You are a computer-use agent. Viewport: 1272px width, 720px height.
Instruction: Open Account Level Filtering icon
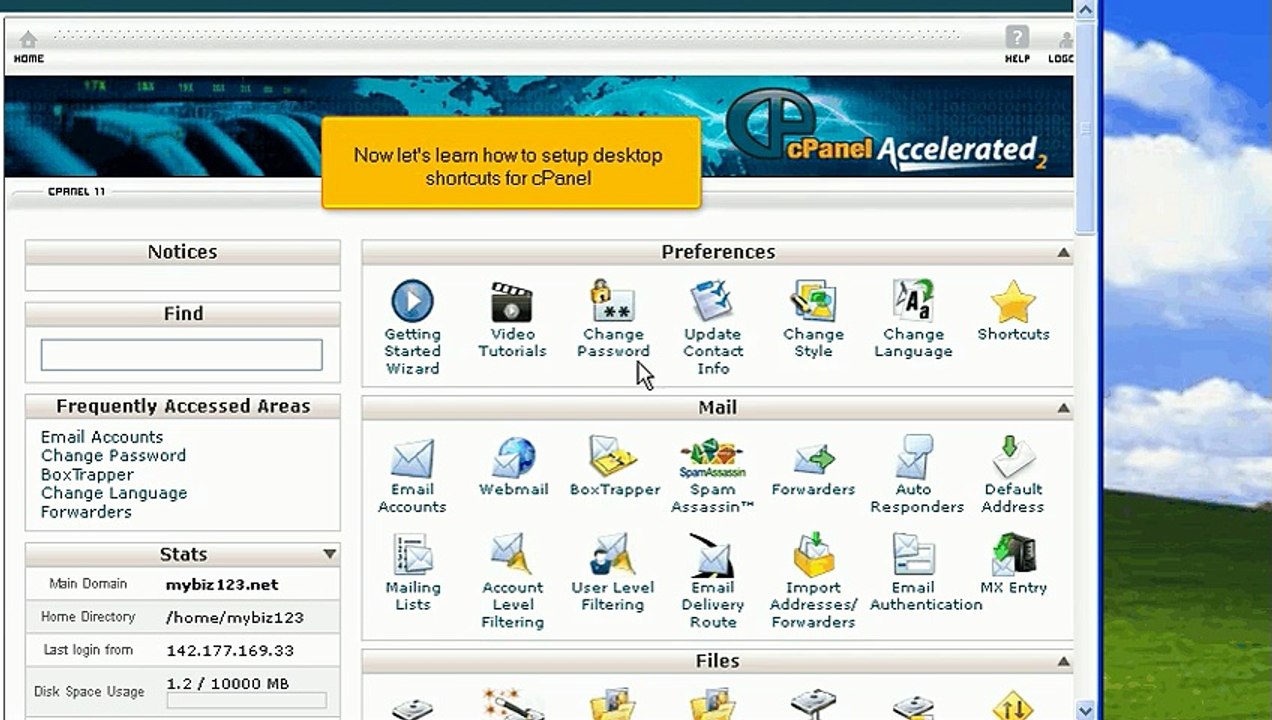(x=512, y=555)
